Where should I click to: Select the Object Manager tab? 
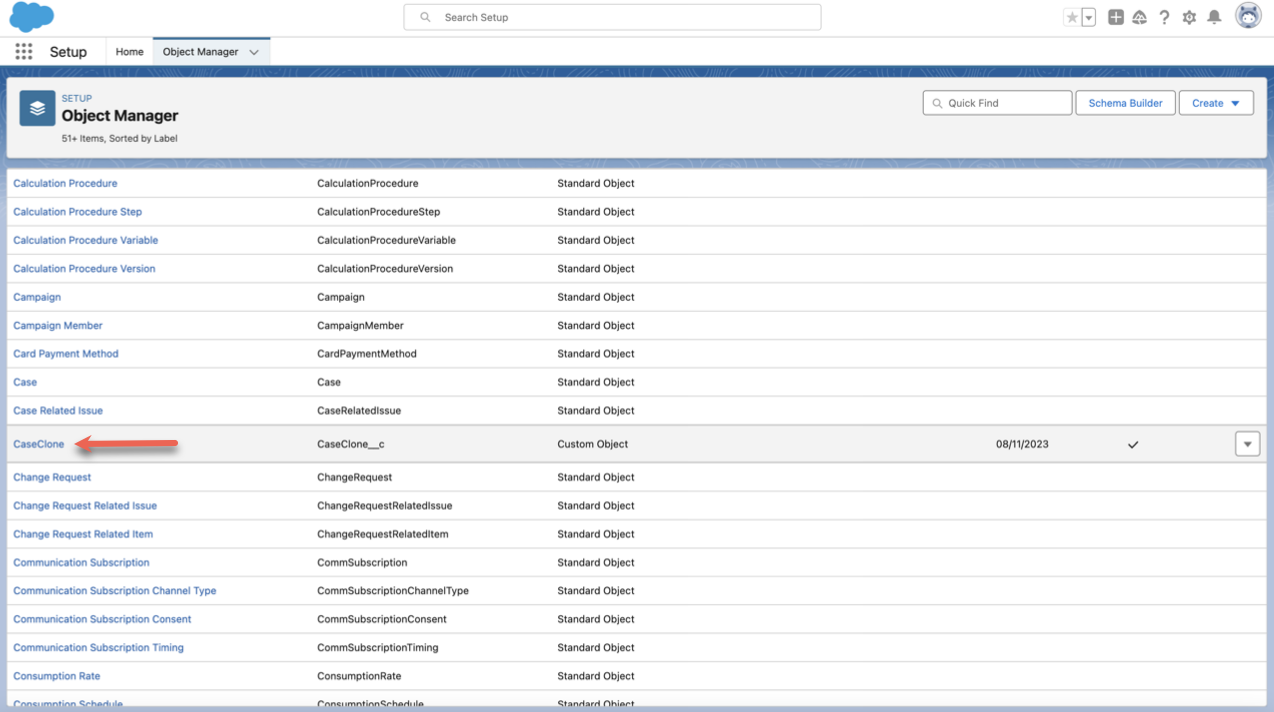[200, 52]
